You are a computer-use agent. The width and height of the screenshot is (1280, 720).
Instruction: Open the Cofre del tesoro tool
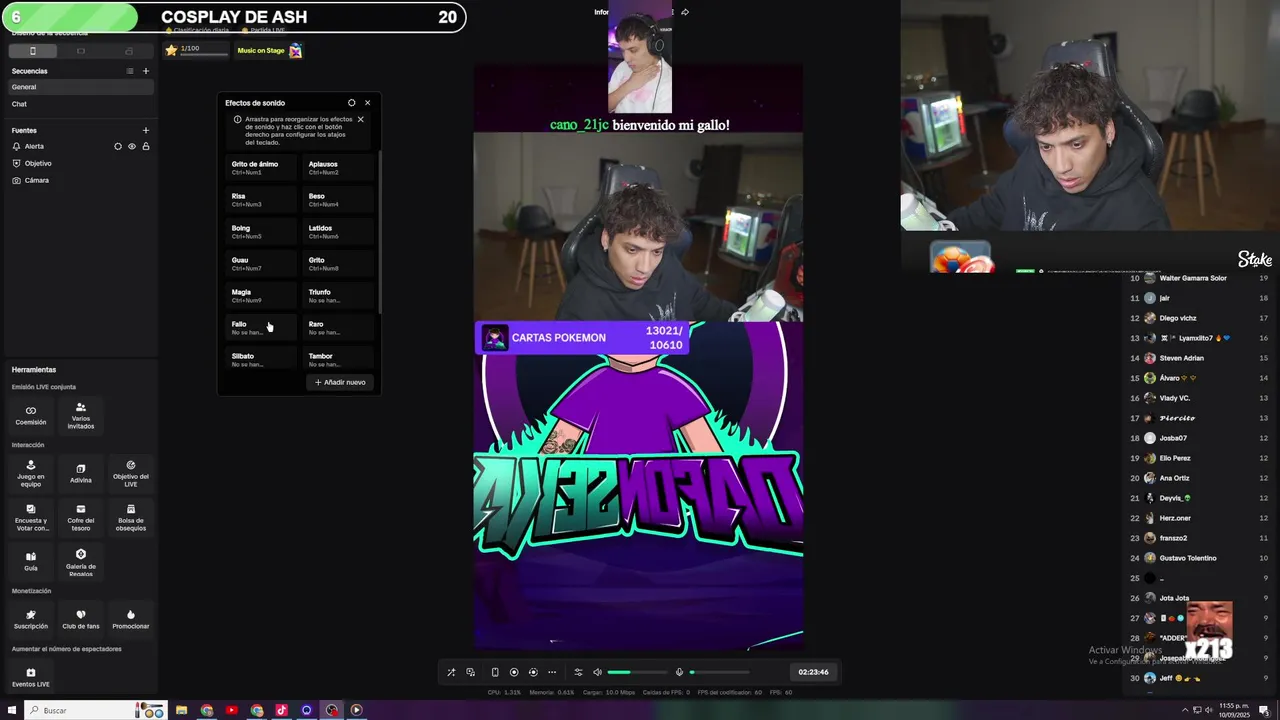coord(81,517)
